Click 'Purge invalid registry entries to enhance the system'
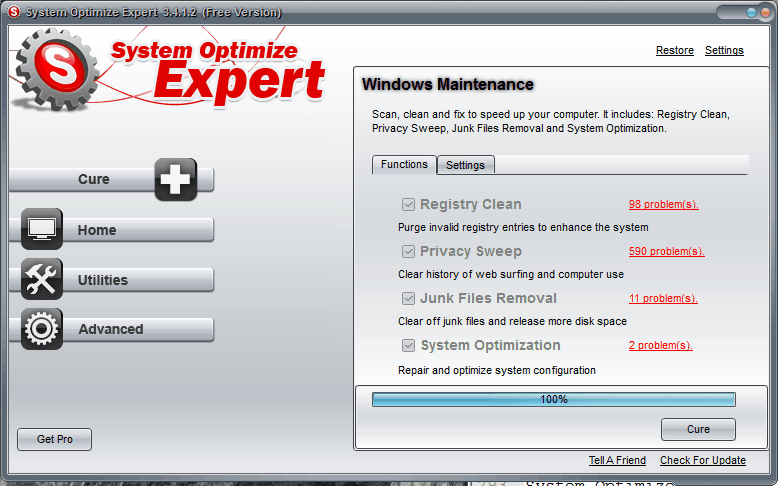This screenshot has width=778, height=486. (x=523, y=227)
